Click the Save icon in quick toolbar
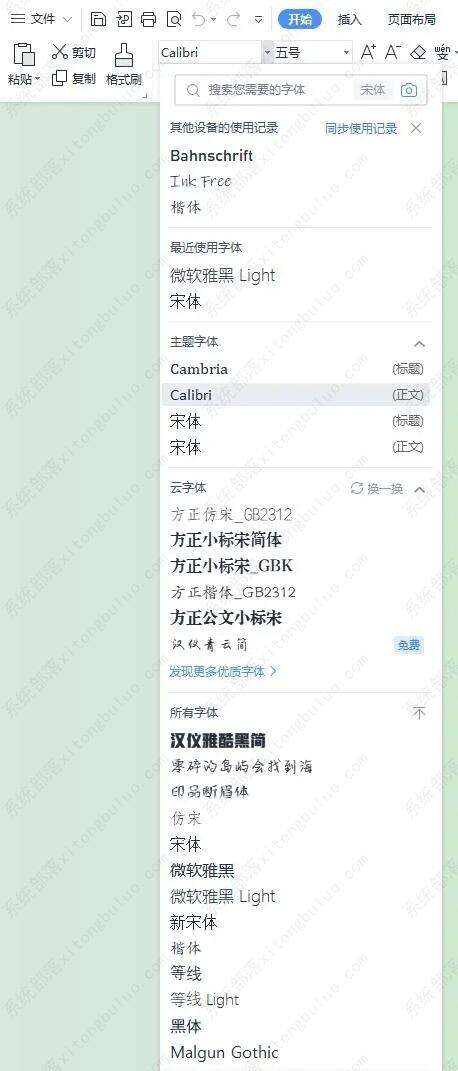 pos(98,19)
